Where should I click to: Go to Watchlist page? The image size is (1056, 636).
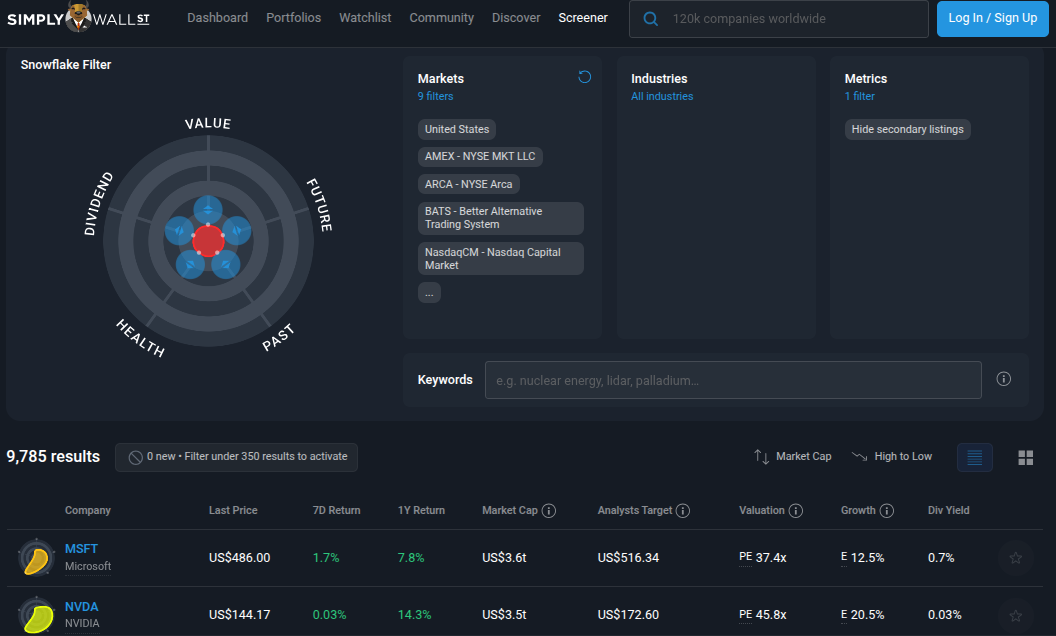365,18
